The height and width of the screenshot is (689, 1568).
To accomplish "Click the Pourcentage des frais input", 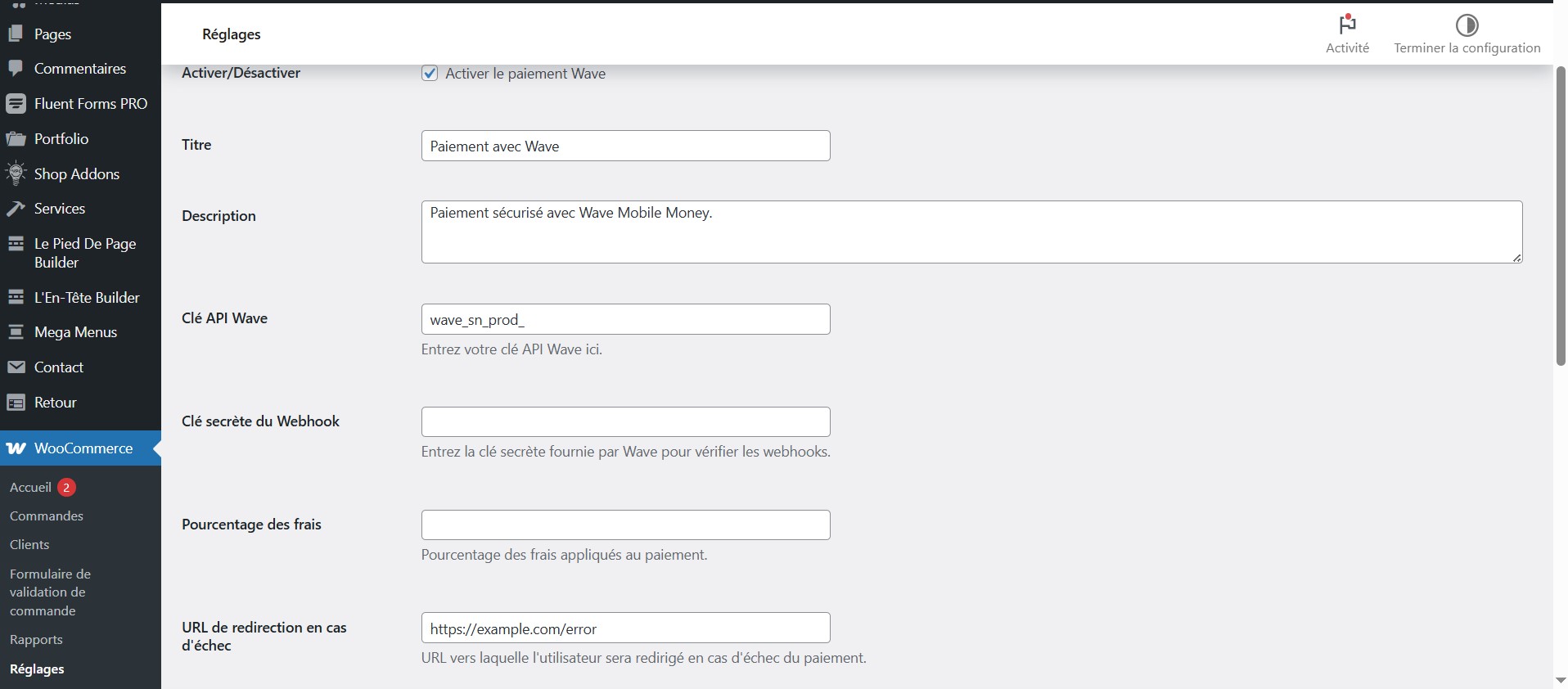I will point(625,525).
